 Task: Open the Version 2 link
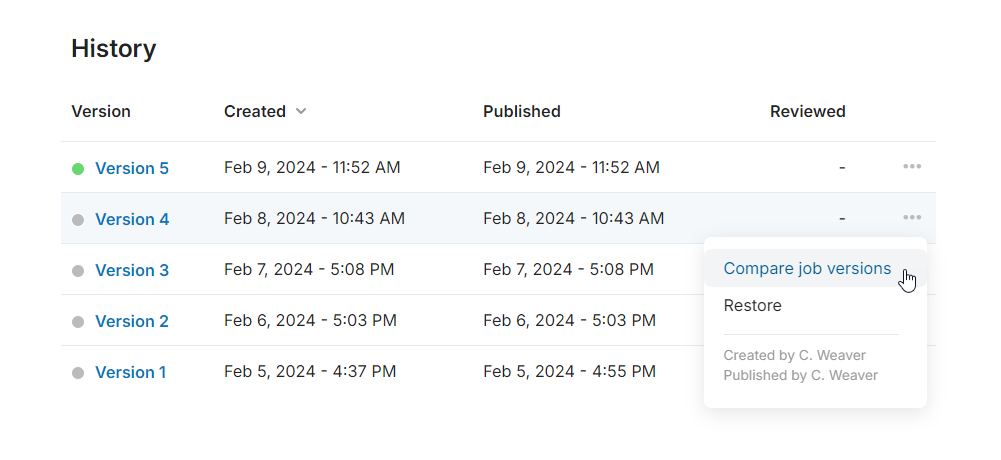pos(132,321)
